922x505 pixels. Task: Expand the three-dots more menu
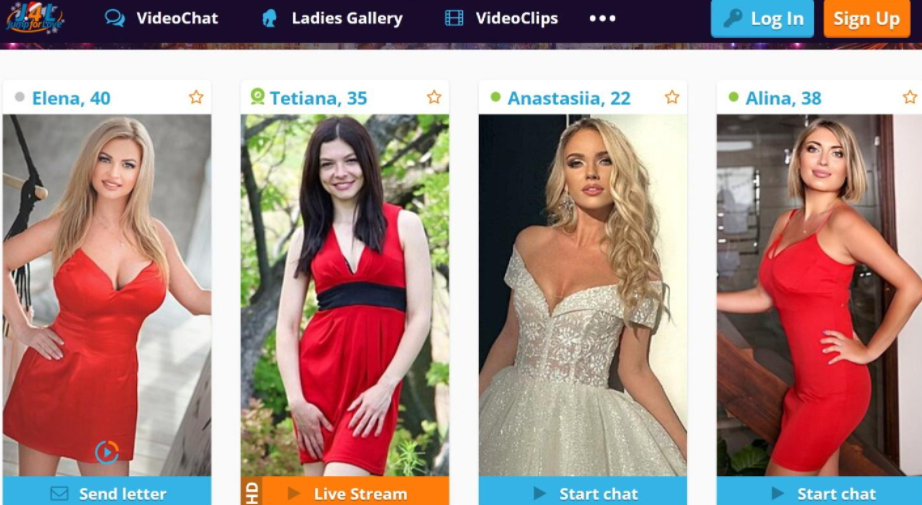(x=603, y=18)
